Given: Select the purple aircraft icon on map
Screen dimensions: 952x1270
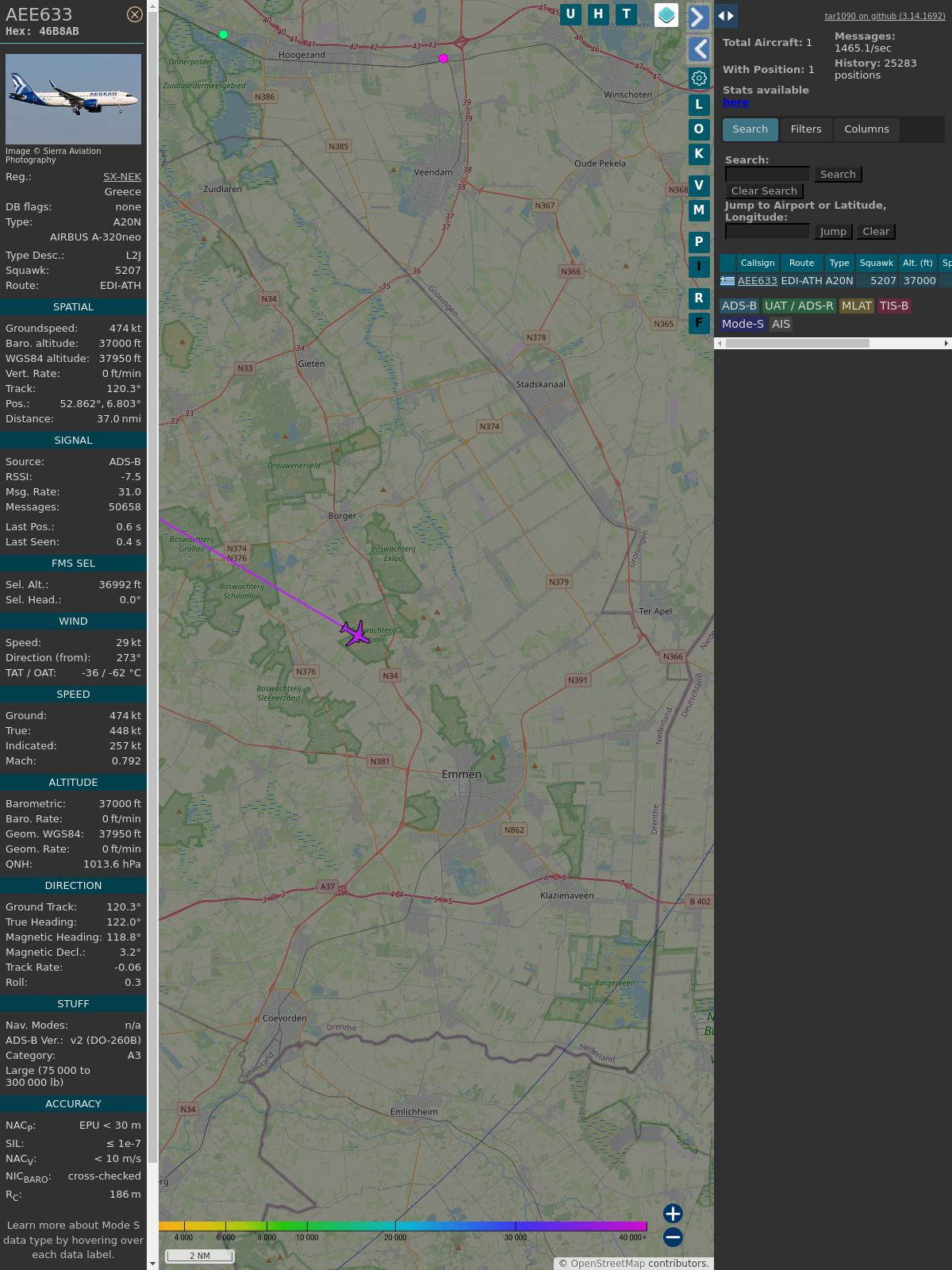Looking at the screenshot, I should pyautogui.click(x=355, y=633).
